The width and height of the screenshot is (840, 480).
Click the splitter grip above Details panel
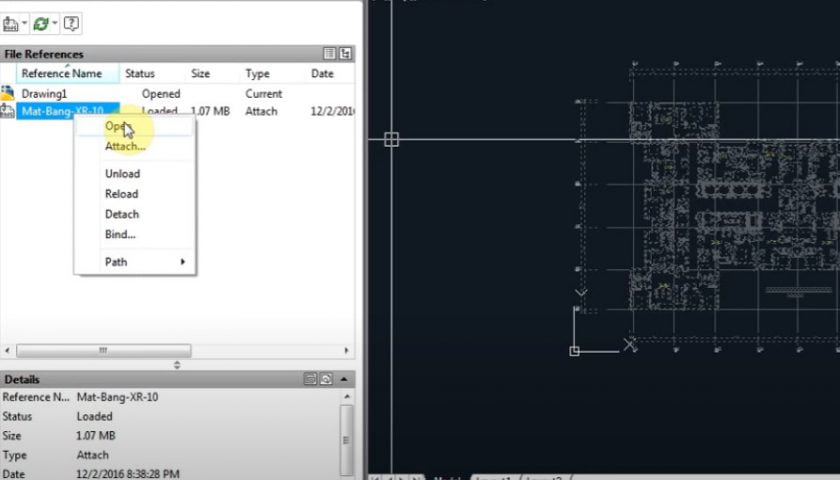tap(177, 364)
